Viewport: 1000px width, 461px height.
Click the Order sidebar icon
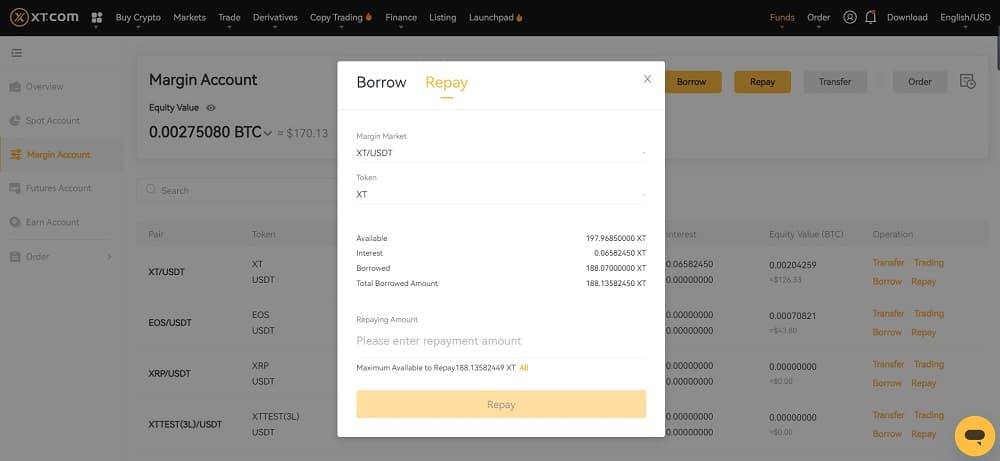15,256
